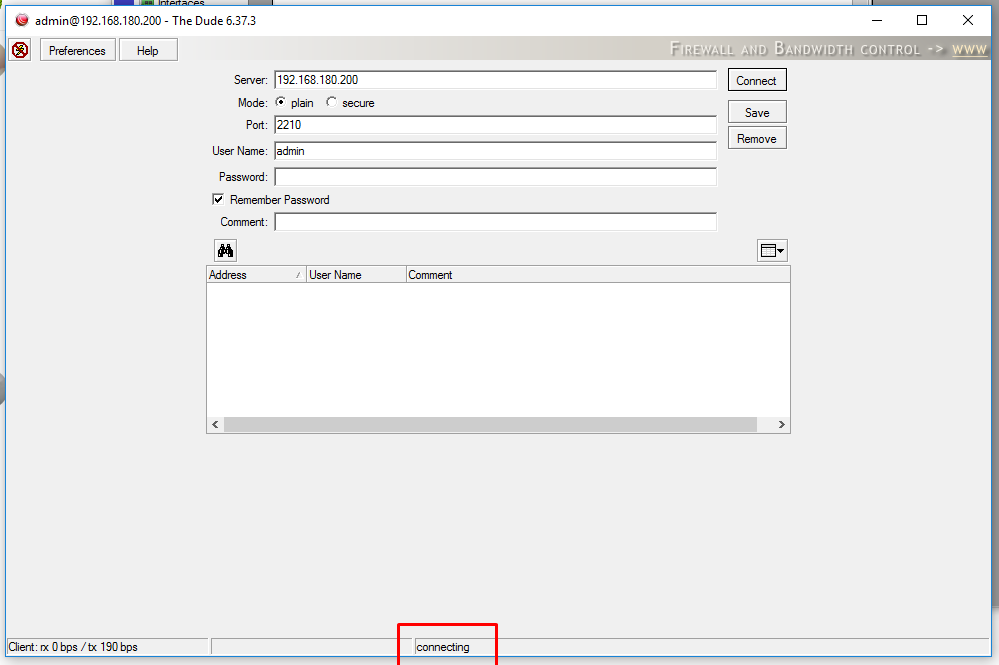Sort by Address column header

tap(256, 275)
